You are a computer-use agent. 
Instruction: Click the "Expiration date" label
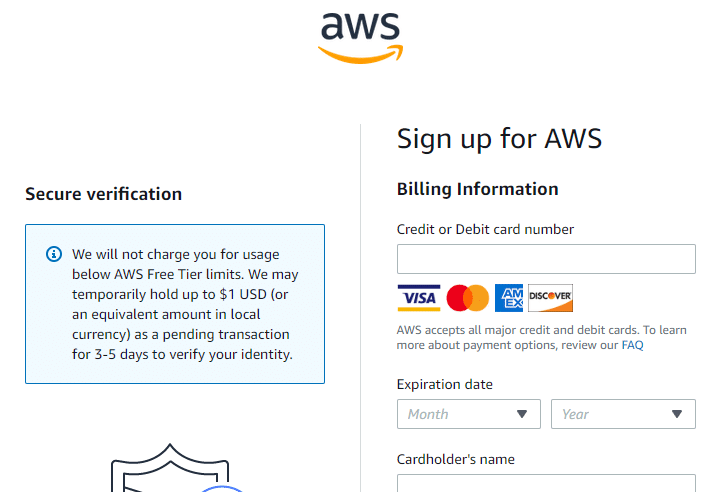pos(444,384)
